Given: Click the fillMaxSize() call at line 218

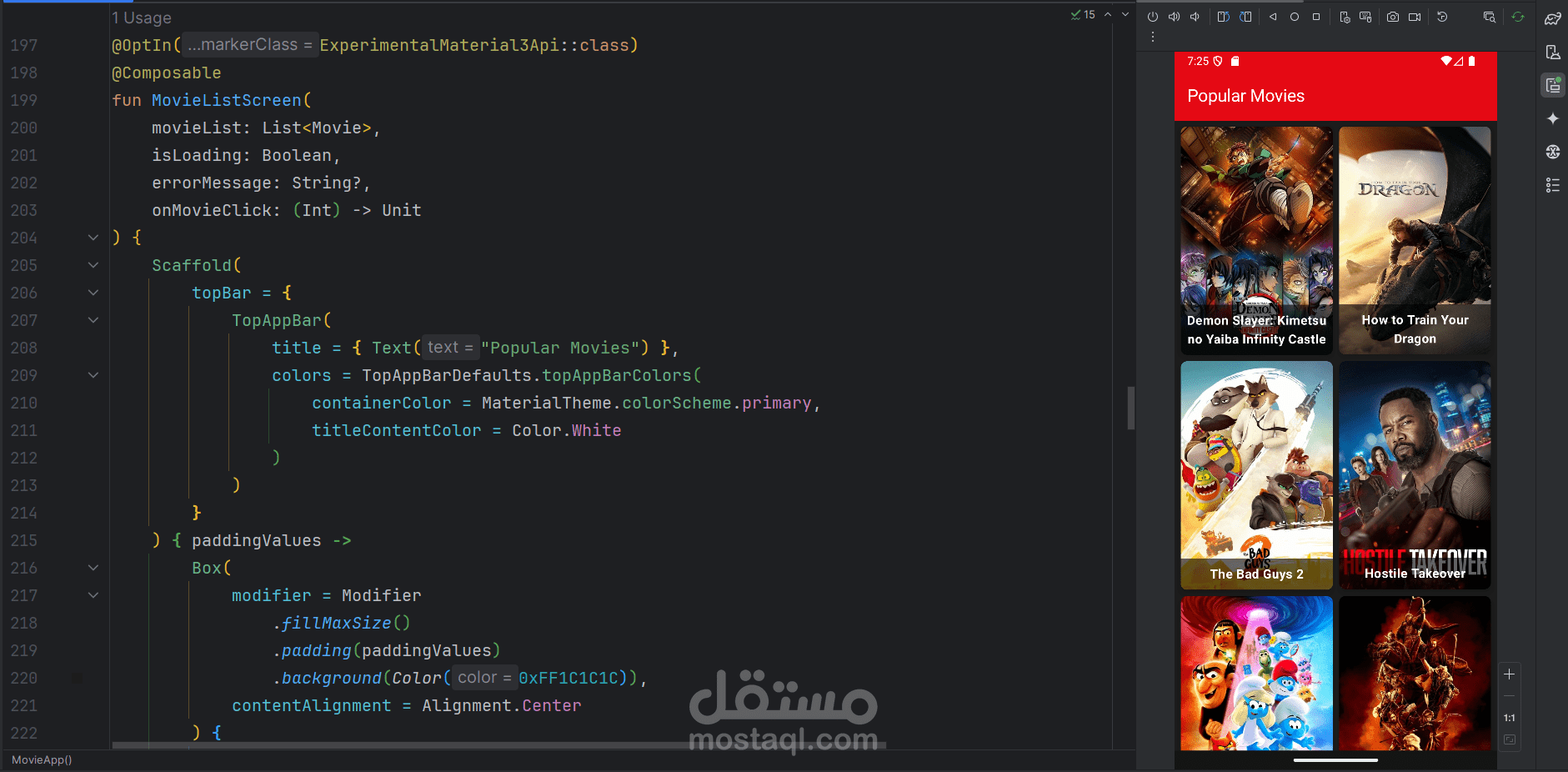Looking at the screenshot, I should tap(346, 623).
